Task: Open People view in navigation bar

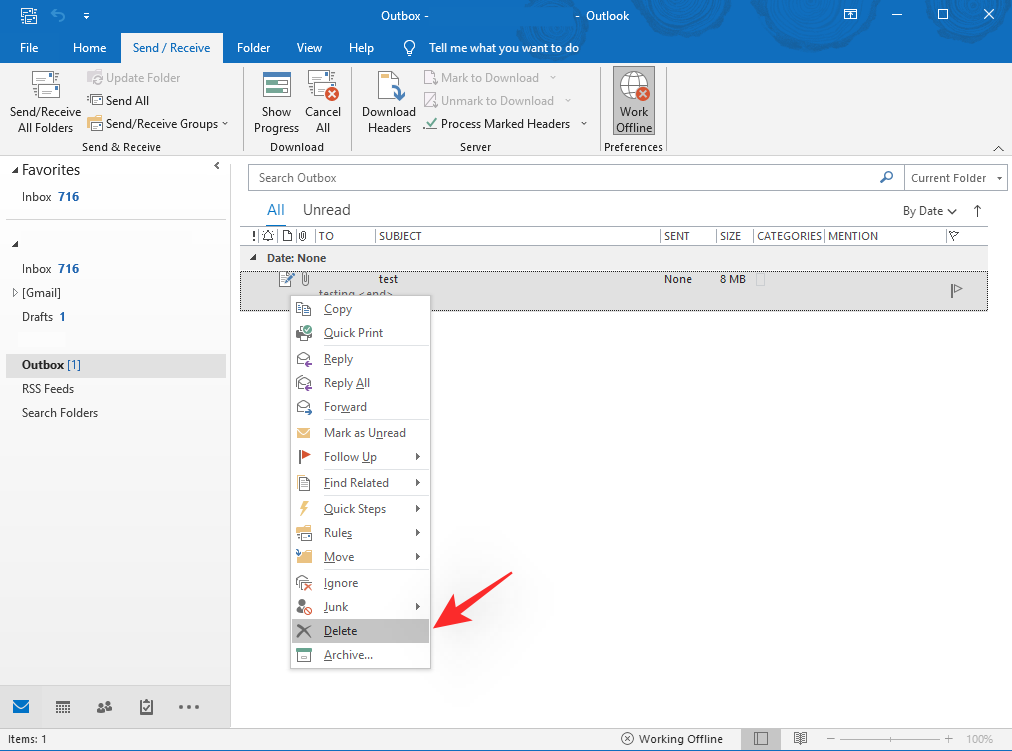Action: coord(105,707)
